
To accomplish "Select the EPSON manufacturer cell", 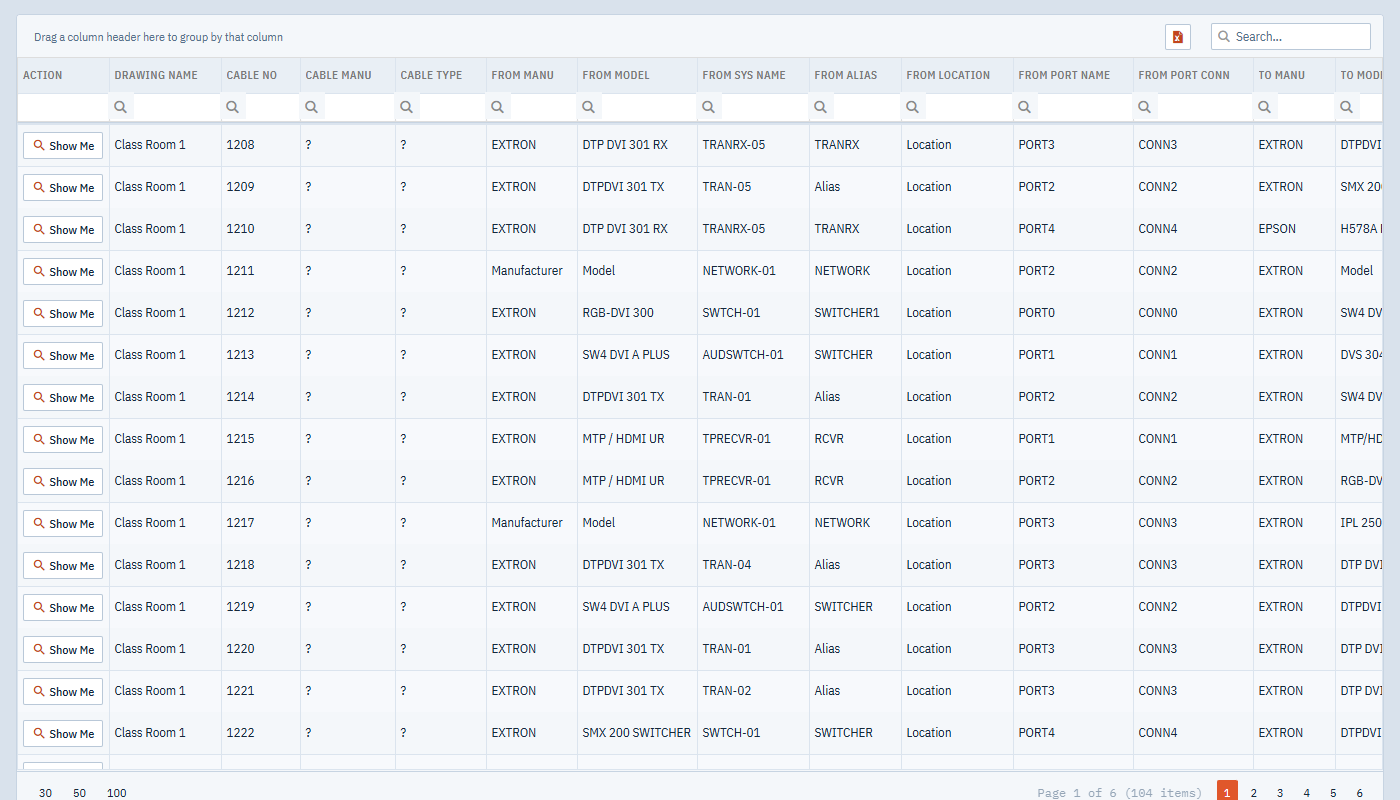I will [x=1294, y=229].
